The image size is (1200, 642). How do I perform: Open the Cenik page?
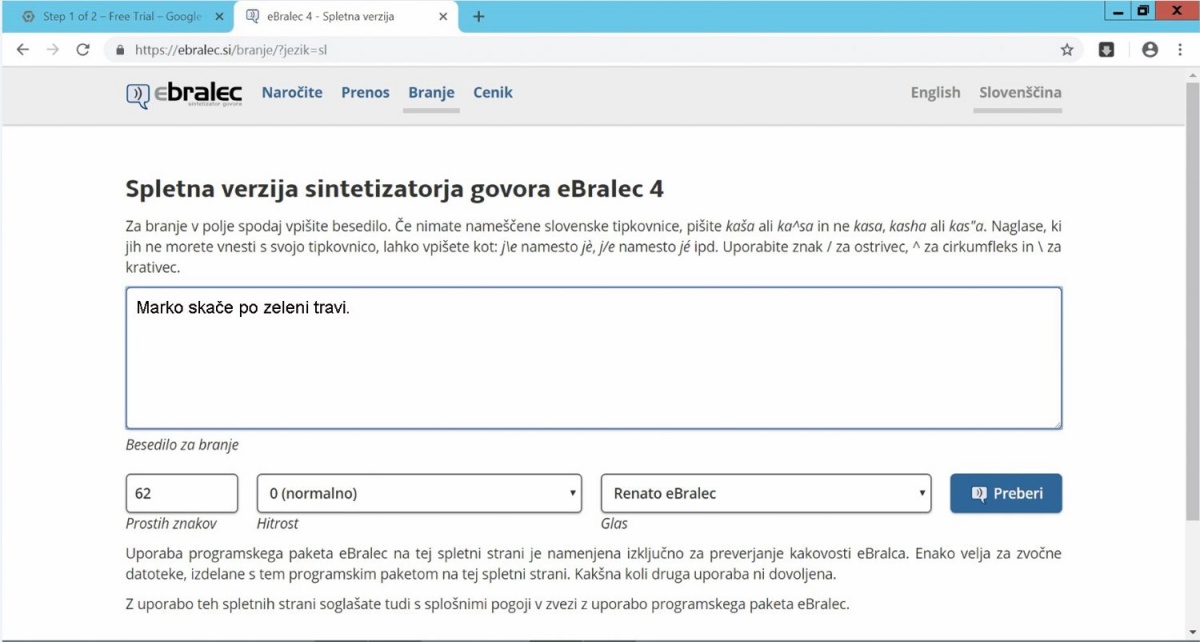pos(493,93)
